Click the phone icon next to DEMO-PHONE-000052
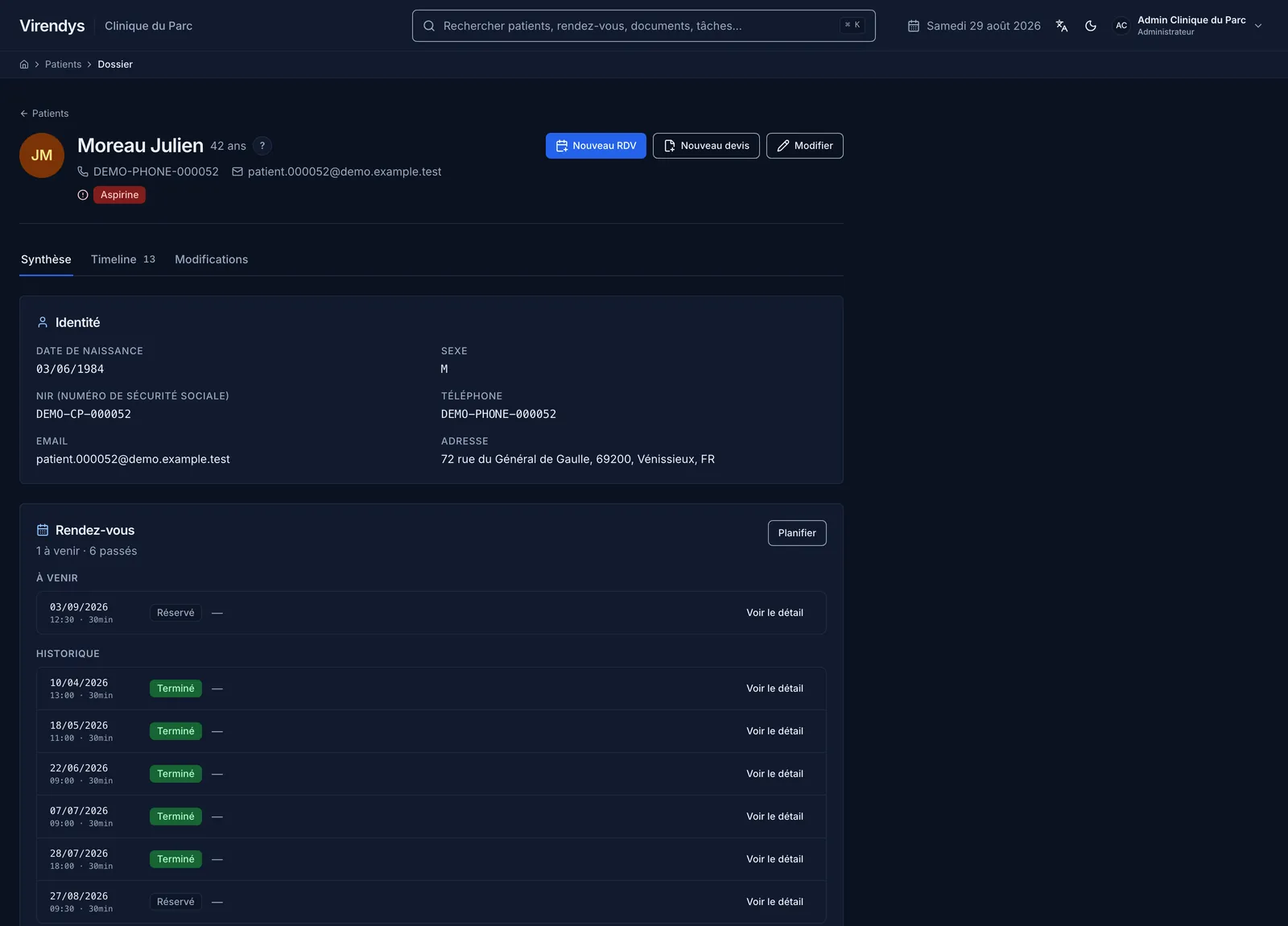The width and height of the screenshot is (1288, 926). click(x=83, y=172)
